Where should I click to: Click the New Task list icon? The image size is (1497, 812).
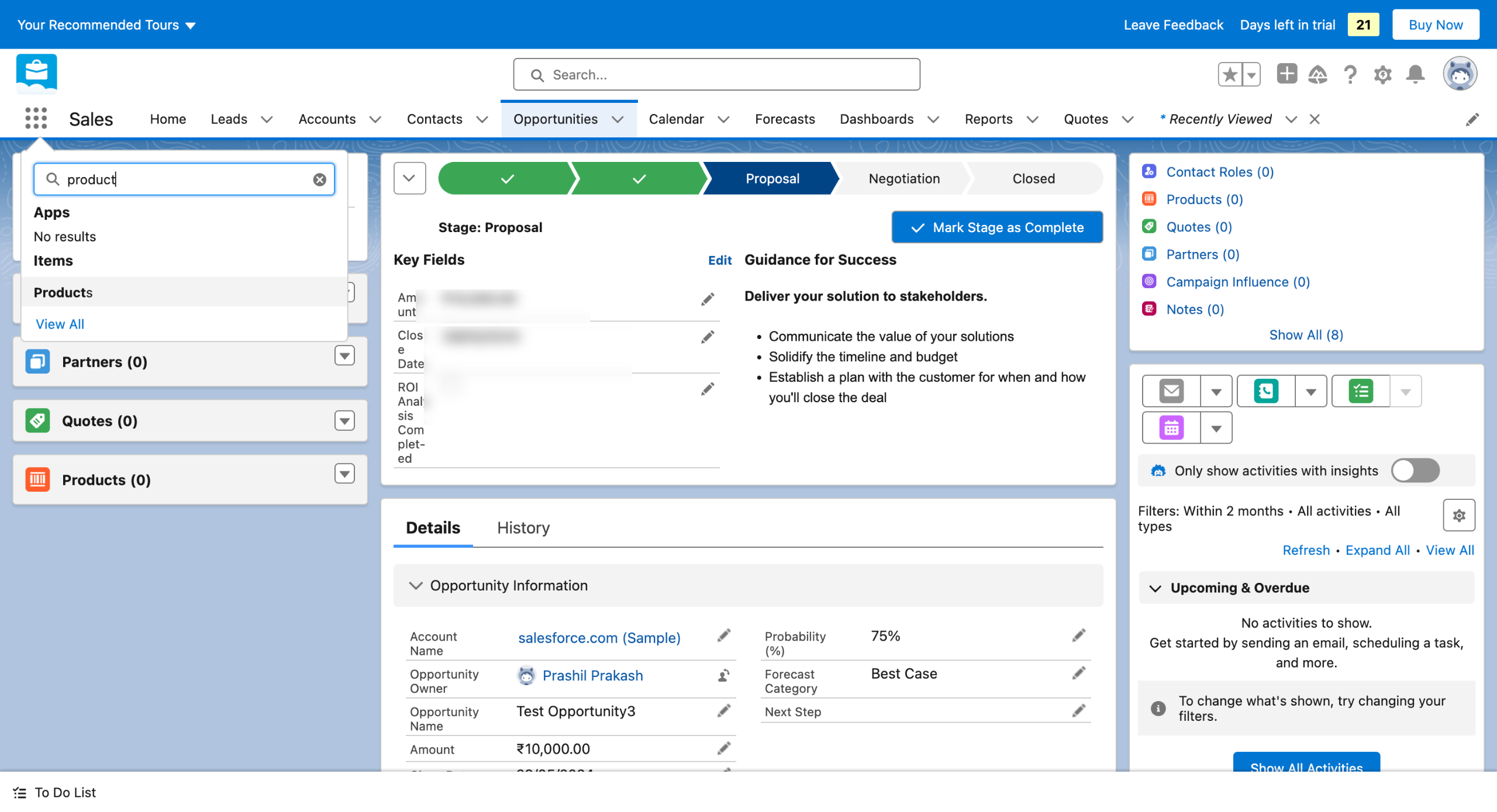(x=1361, y=391)
